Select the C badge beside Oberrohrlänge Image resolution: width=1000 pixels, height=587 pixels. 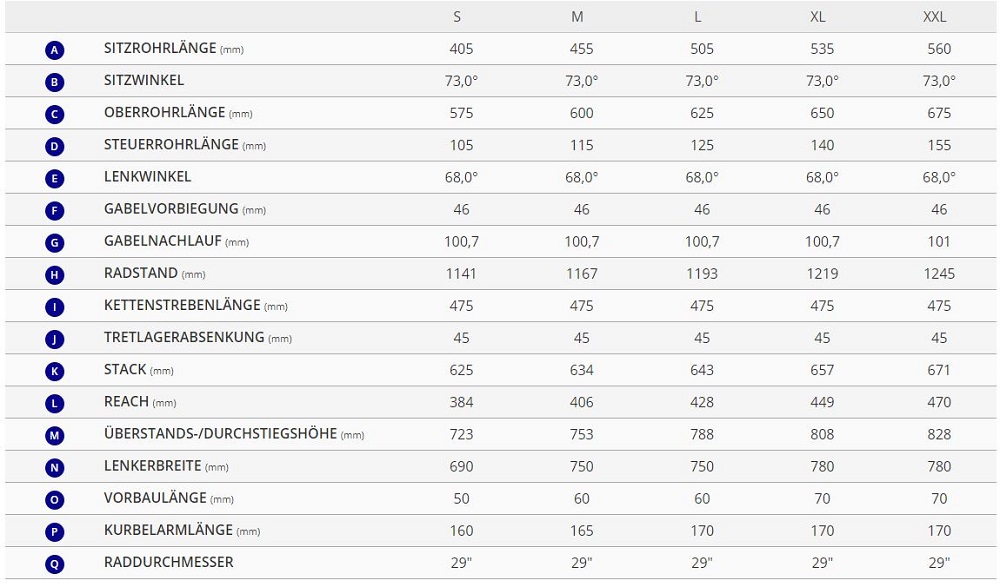[55, 114]
